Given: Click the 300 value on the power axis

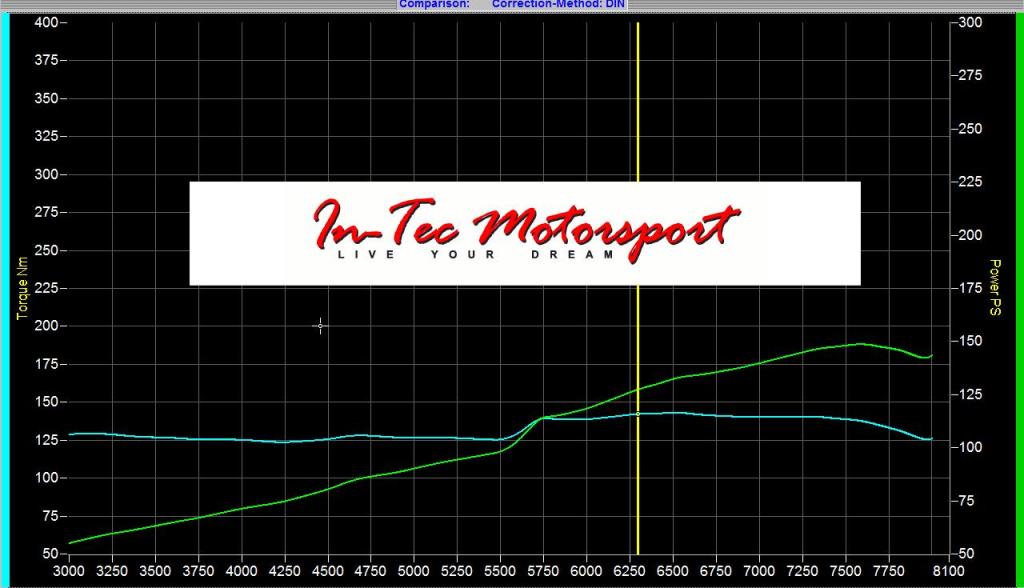Looking at the screenshot, I should 970,22.
